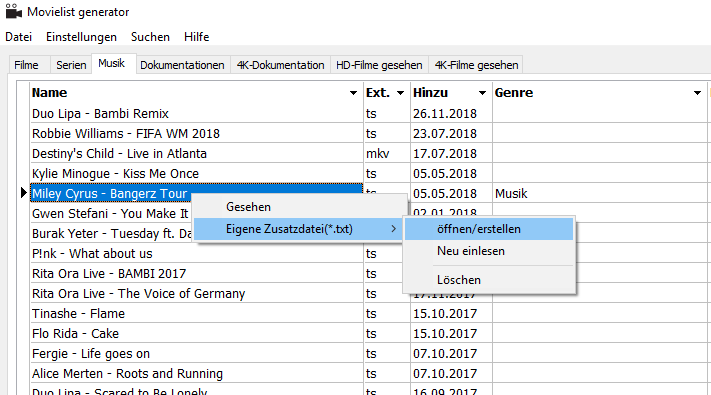Expand the Eigene Zusatzdatei(*.txt) submenu
The image size is (711, 395).
click(x=298, y=229)
